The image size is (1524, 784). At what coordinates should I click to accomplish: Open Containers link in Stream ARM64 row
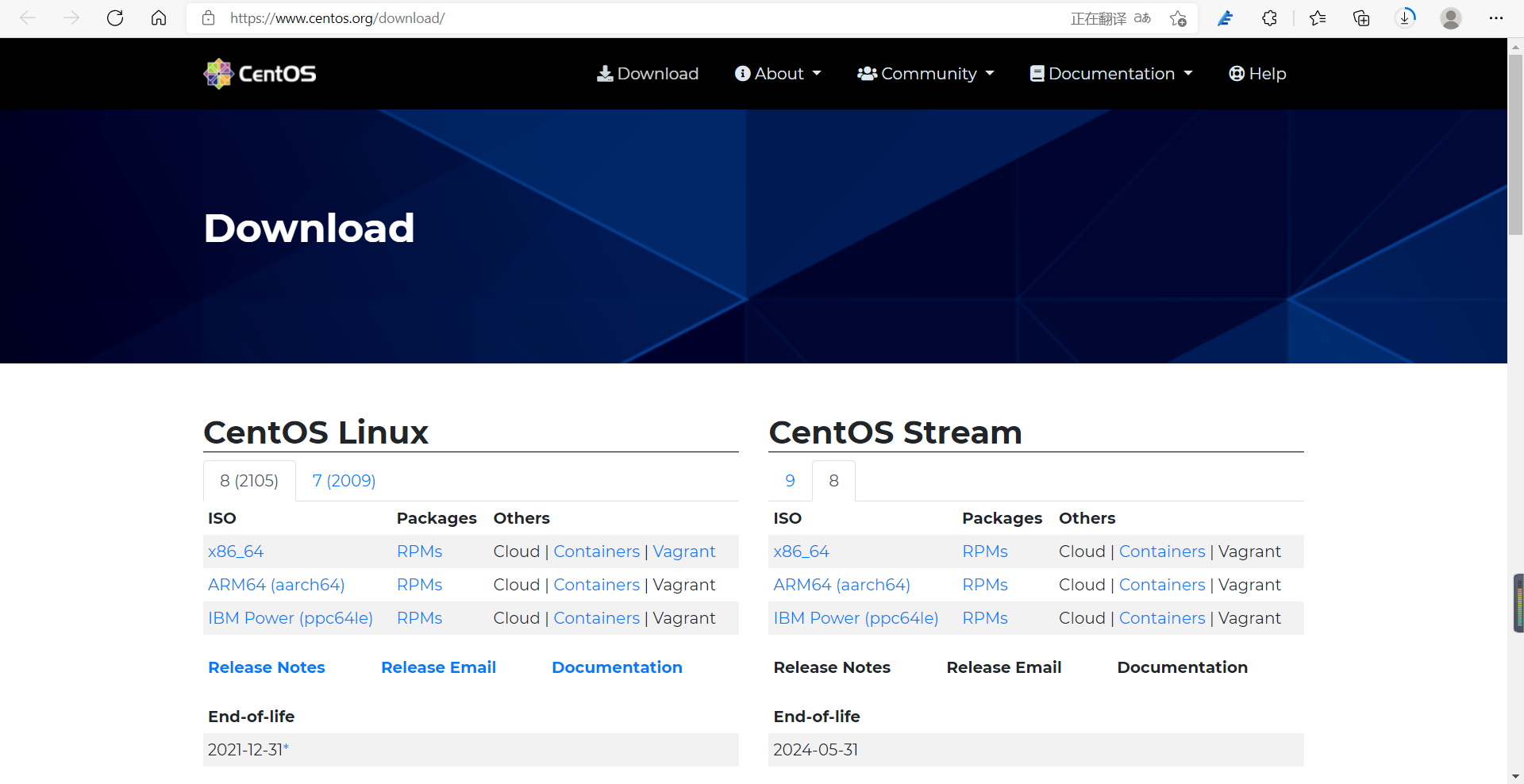(1162, 585)
